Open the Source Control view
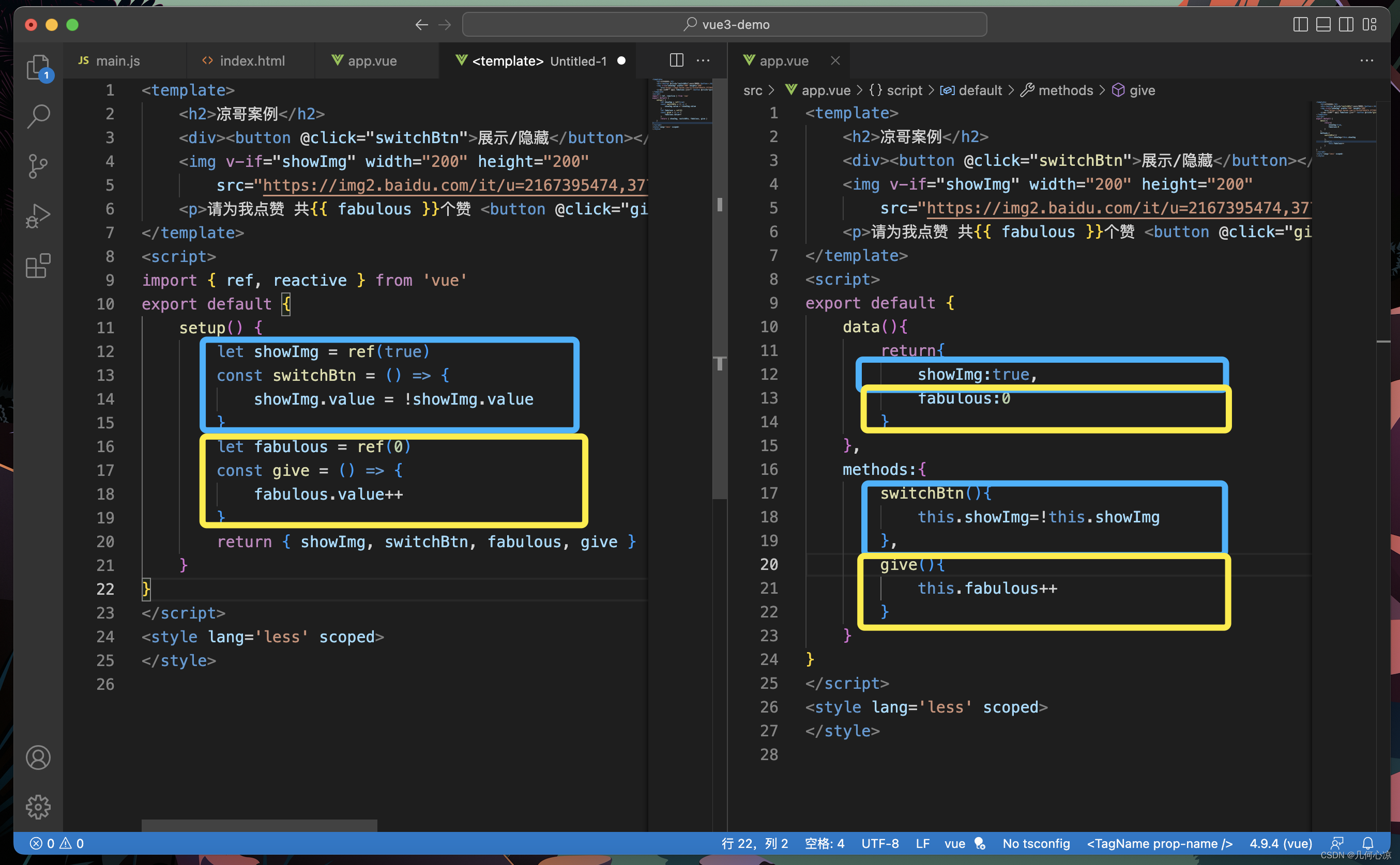This screenshot has height=865, width=1400. [x=38, y=166]
